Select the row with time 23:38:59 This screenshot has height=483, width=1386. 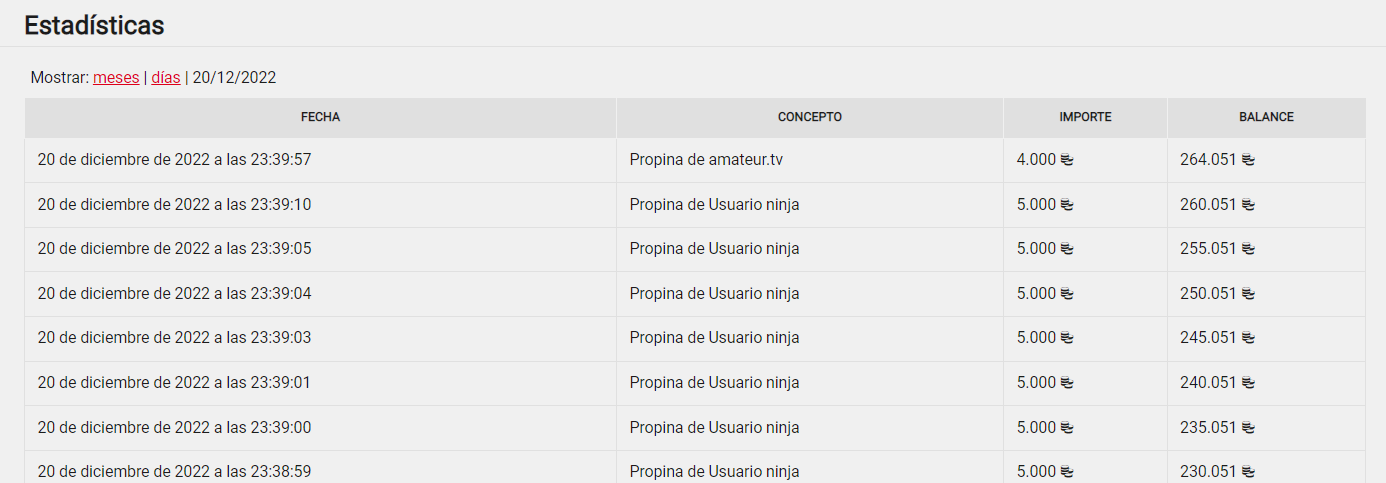click(695, 467)
